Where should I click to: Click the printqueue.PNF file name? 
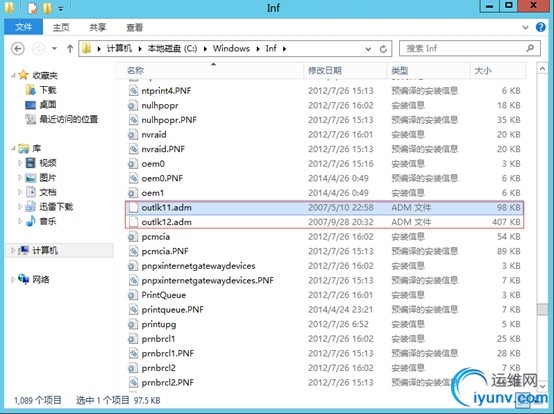click(x=172, y=310)
